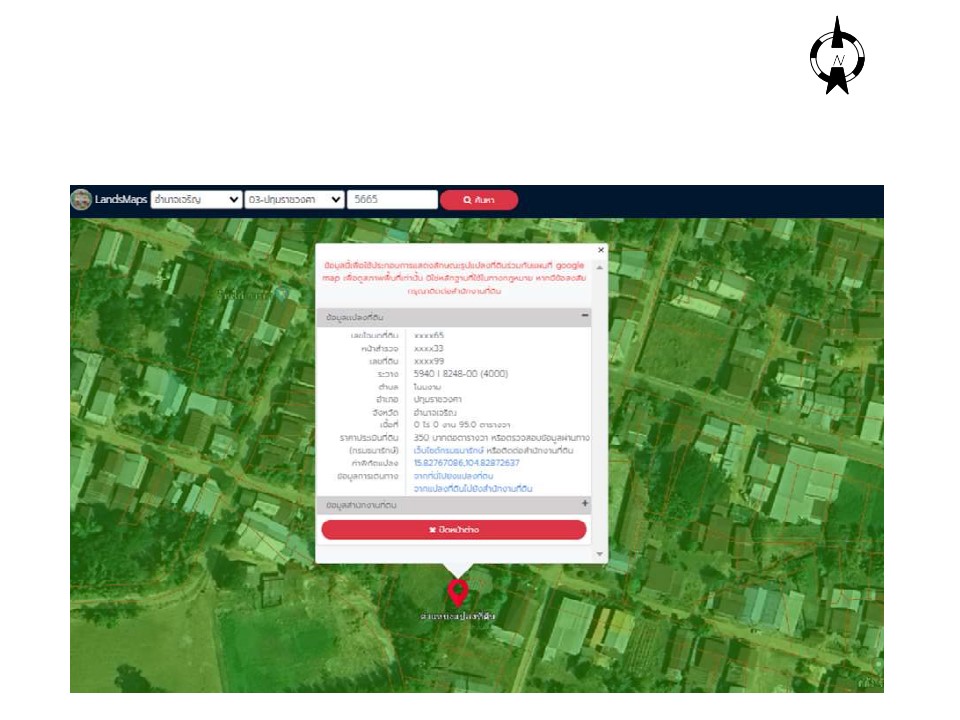Open the province dropdown อำนาจเจริญ
The width and height of the screenshot is (960, 720).
[196, 200]
